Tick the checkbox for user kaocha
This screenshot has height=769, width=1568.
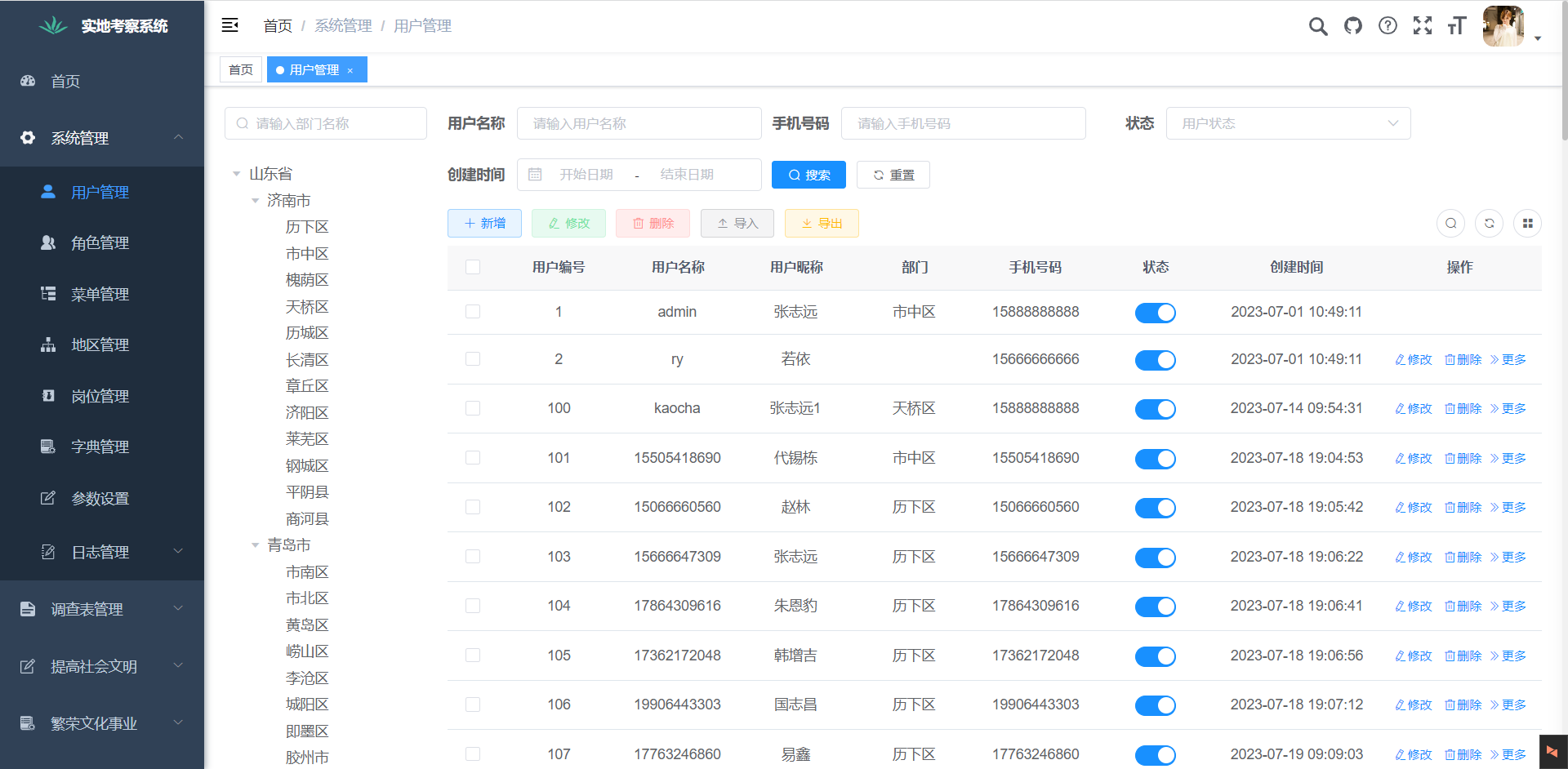pyautogui.click(x=473, y=408)
